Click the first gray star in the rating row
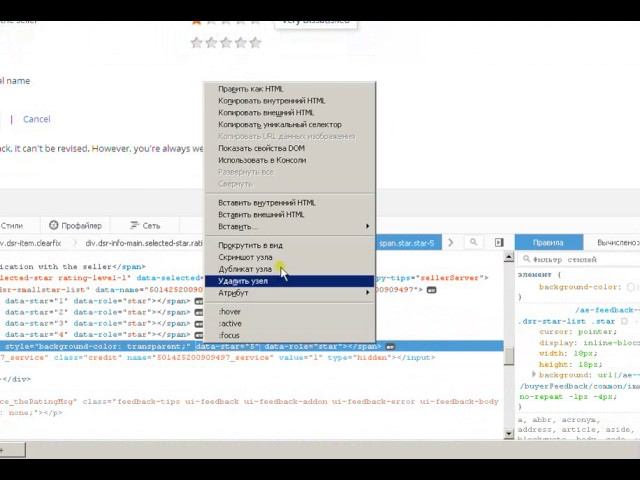Viewport: 640px width, 480px height. click(196, 42)
